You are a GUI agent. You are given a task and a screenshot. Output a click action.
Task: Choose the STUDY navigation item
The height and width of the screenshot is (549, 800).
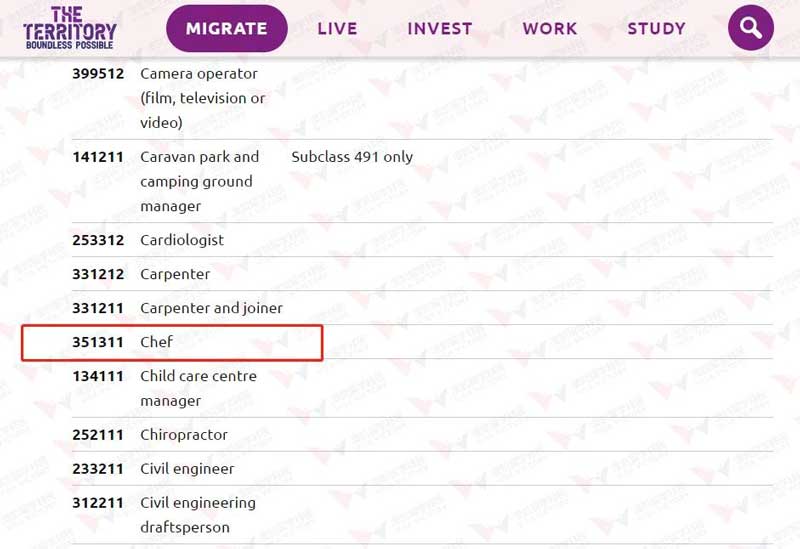point(656,29)
